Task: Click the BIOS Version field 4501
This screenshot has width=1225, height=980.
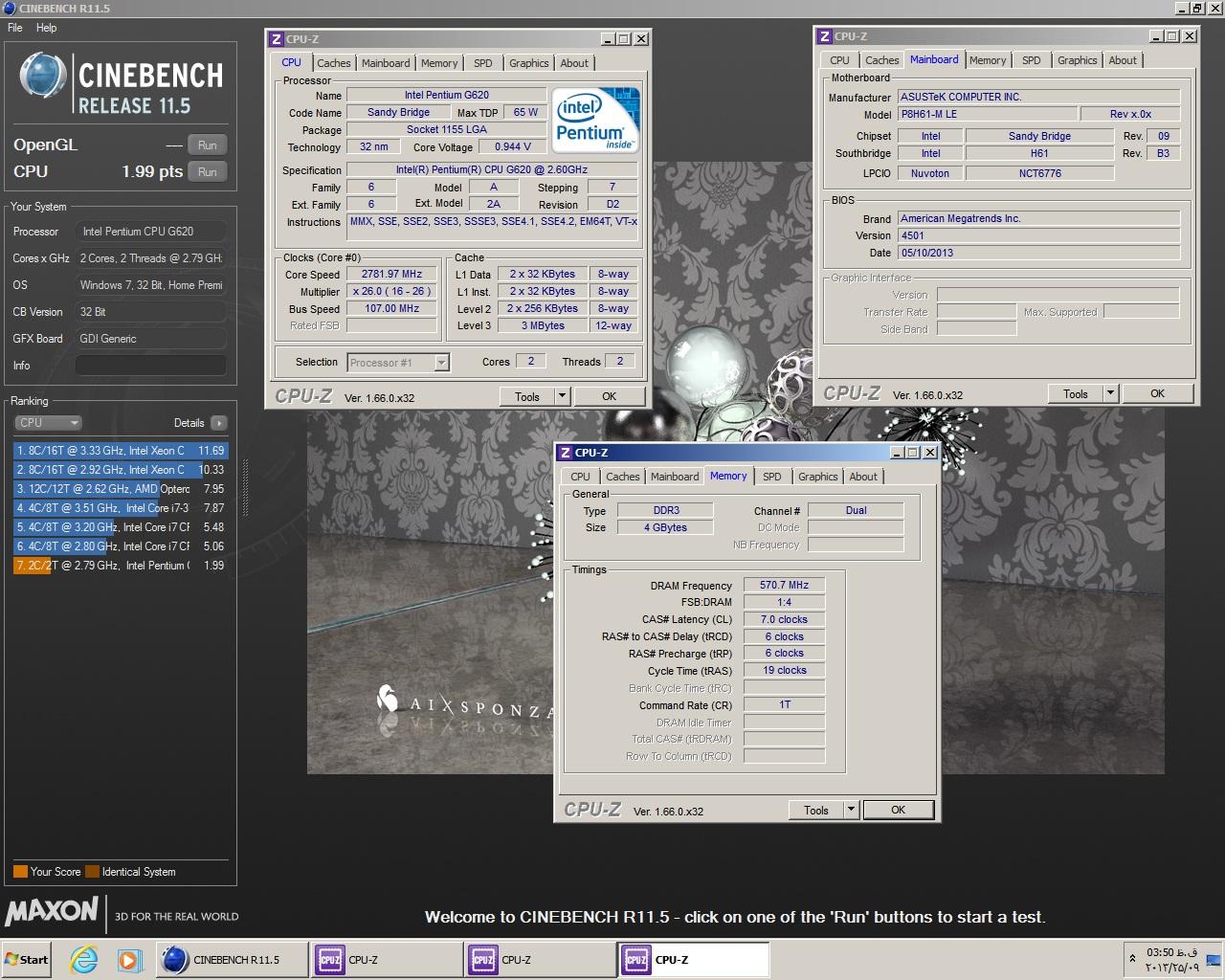Action: tap(1038, 235)
